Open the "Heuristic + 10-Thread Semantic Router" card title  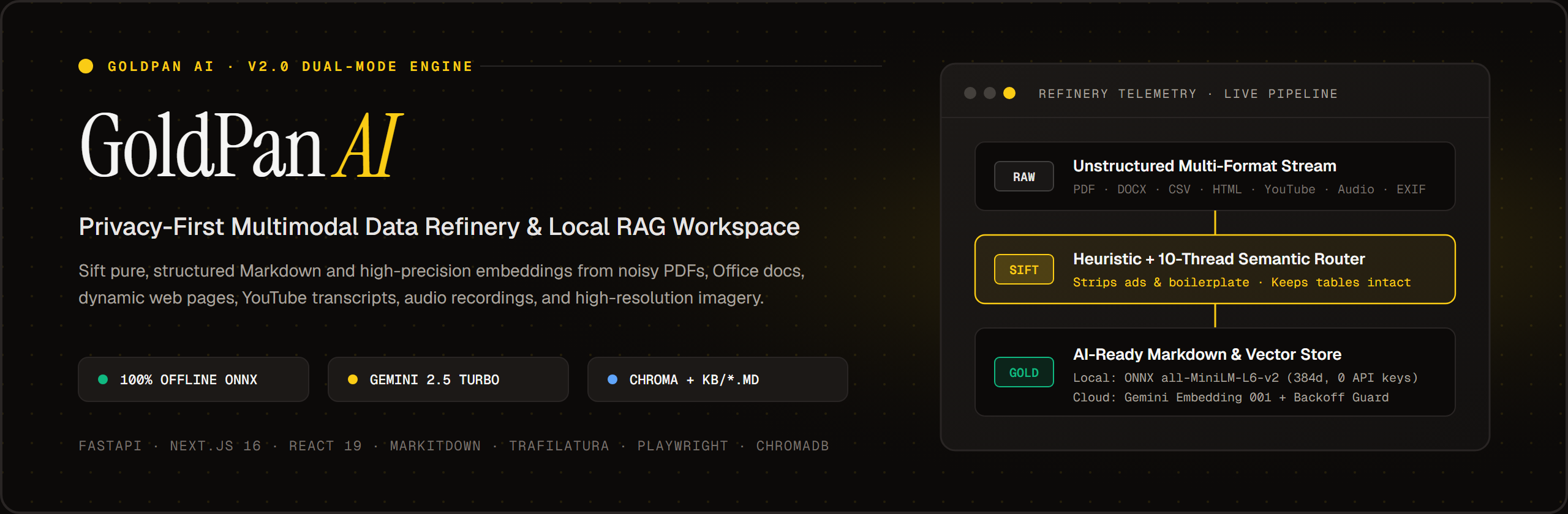(x=1219, y=259)
